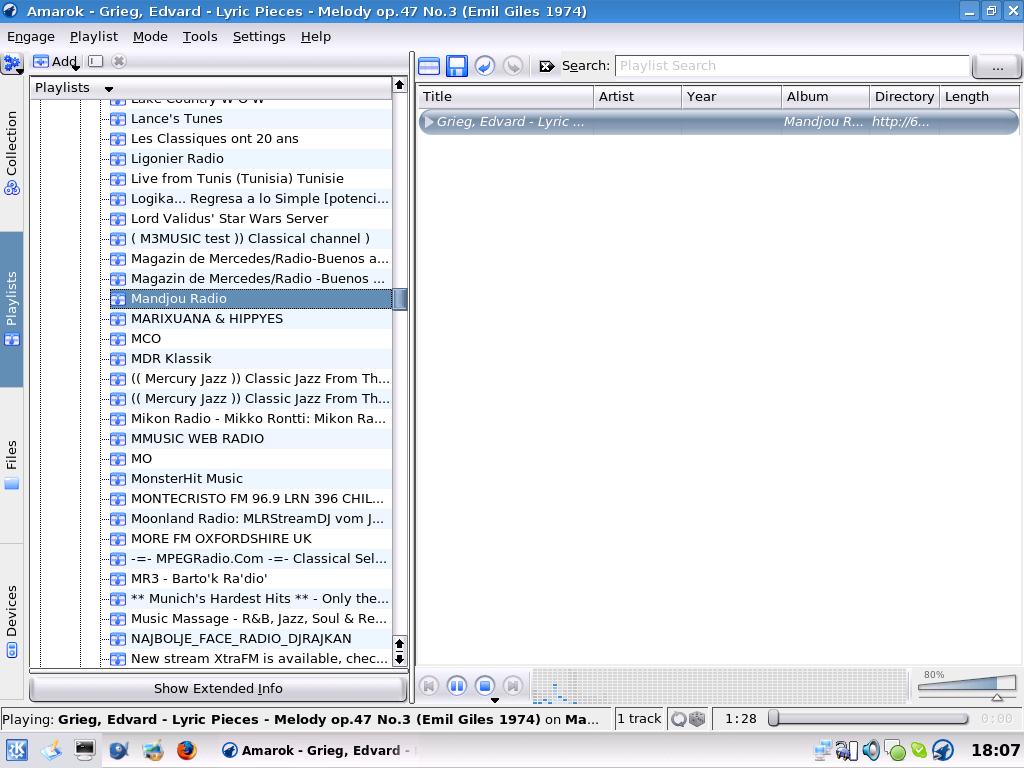Screen dimensions: 1024x768
Task: Click the next track button
Action: pos(513,686)
